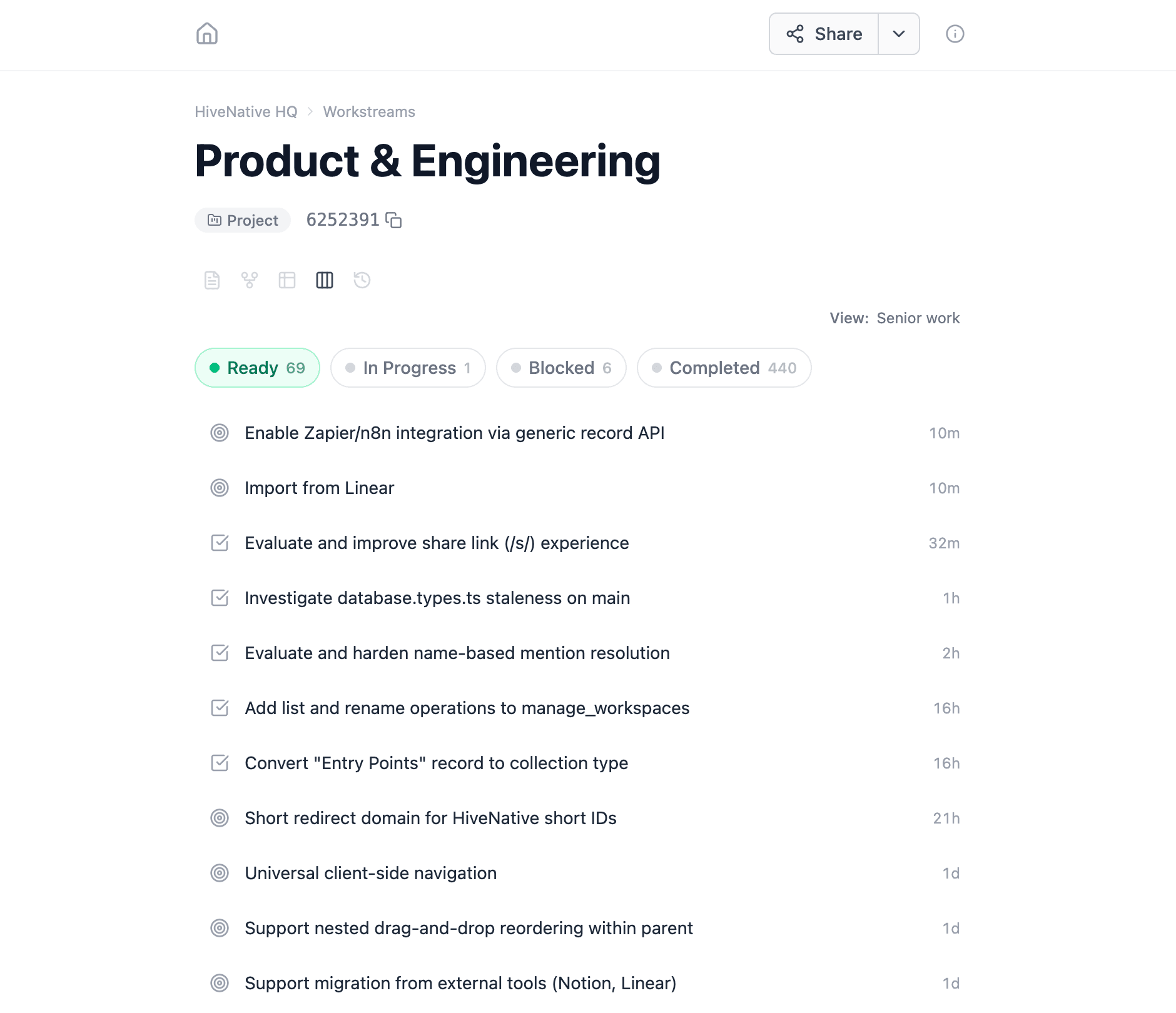Open the Senior work view selector

pos(918,318)
